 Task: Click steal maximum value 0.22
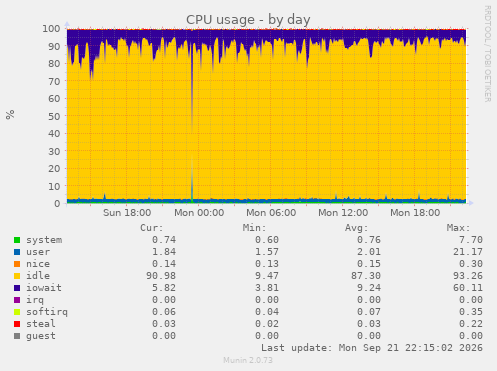point(471,324)
